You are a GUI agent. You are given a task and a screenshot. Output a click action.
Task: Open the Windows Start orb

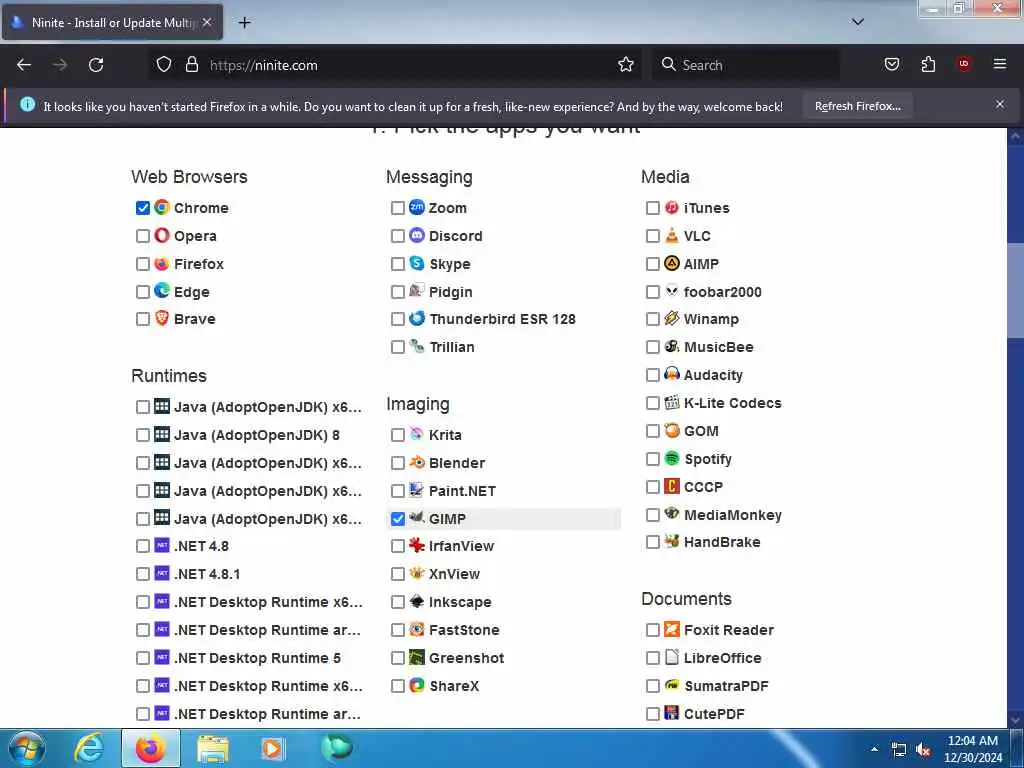[x=26, y=748]
